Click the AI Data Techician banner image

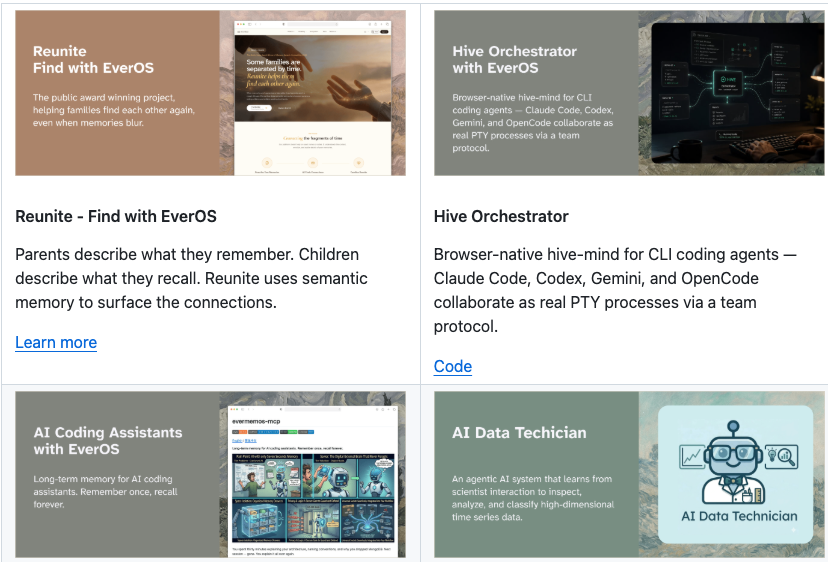pos(629,474)
